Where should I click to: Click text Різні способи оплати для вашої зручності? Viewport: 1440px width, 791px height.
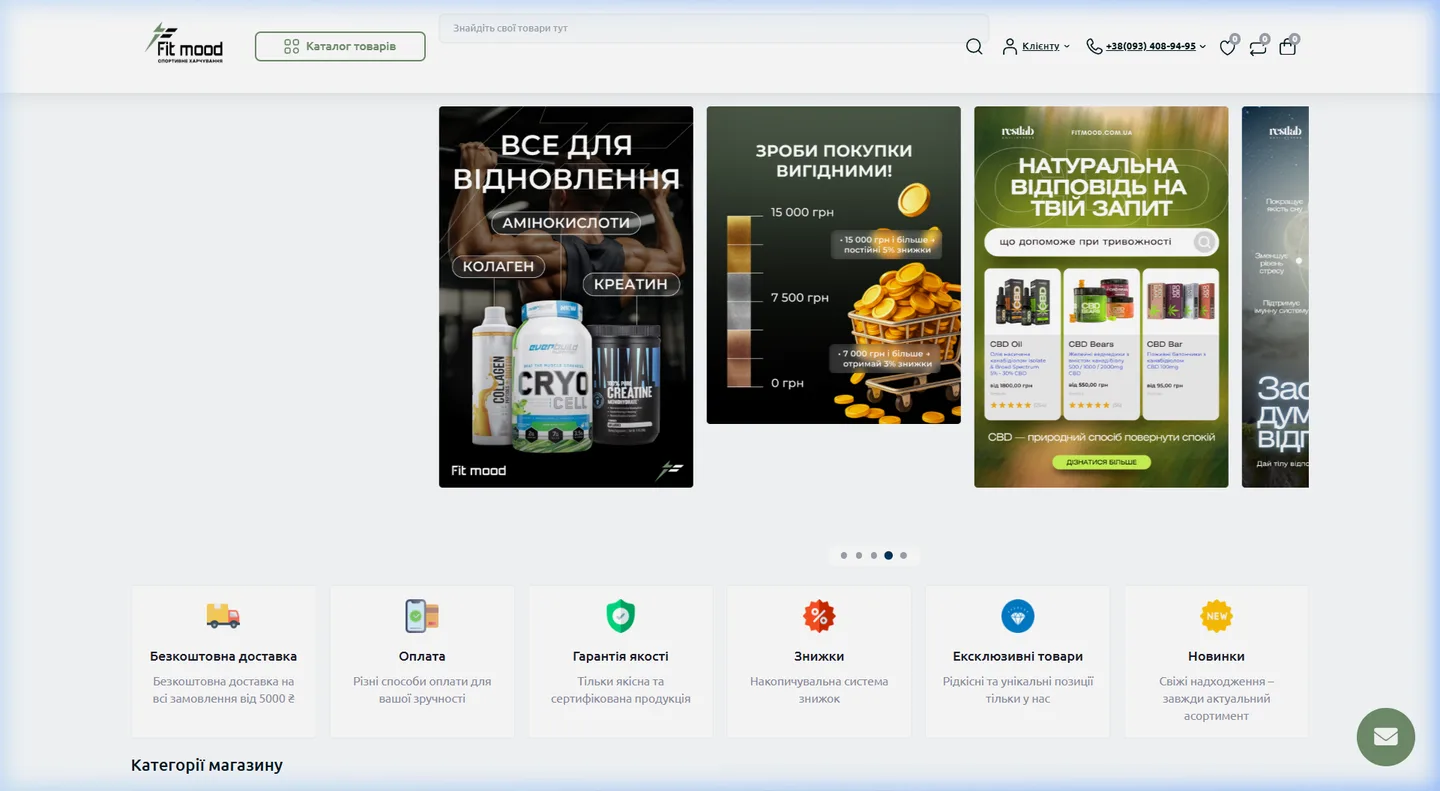coord(422,690)
